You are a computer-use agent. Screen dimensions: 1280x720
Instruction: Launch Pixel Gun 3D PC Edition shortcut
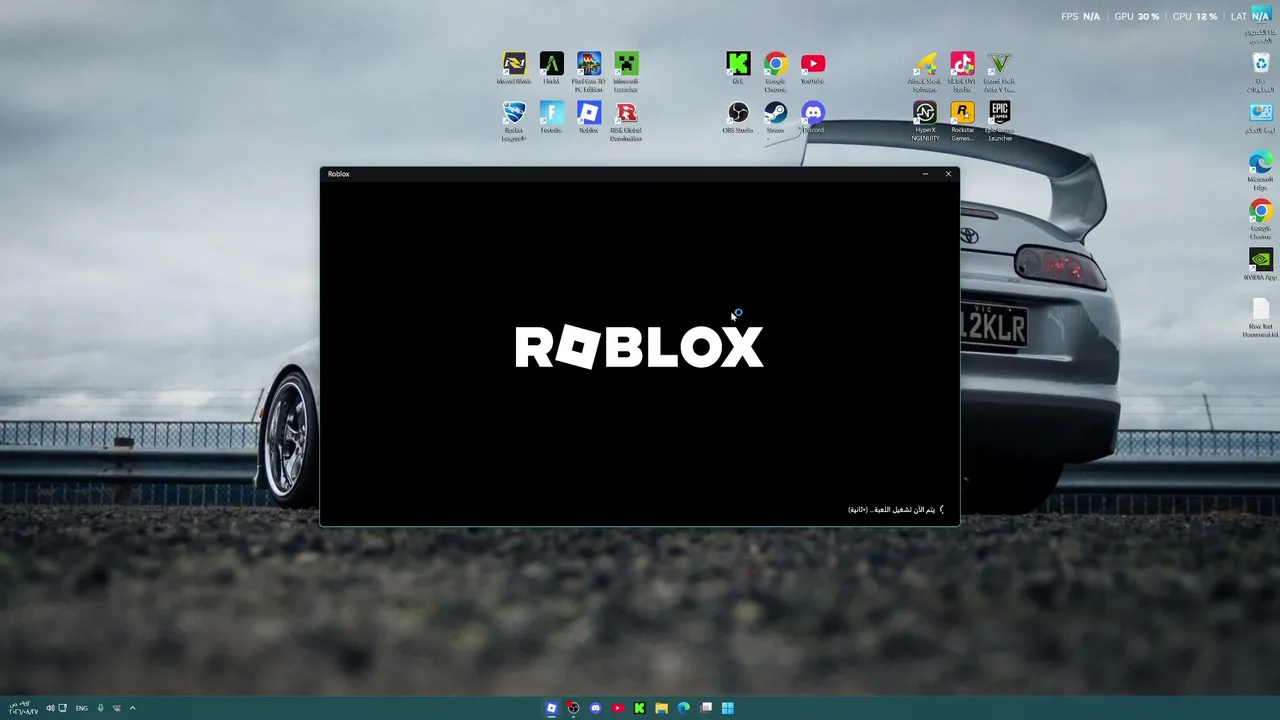tap(589, 72)
